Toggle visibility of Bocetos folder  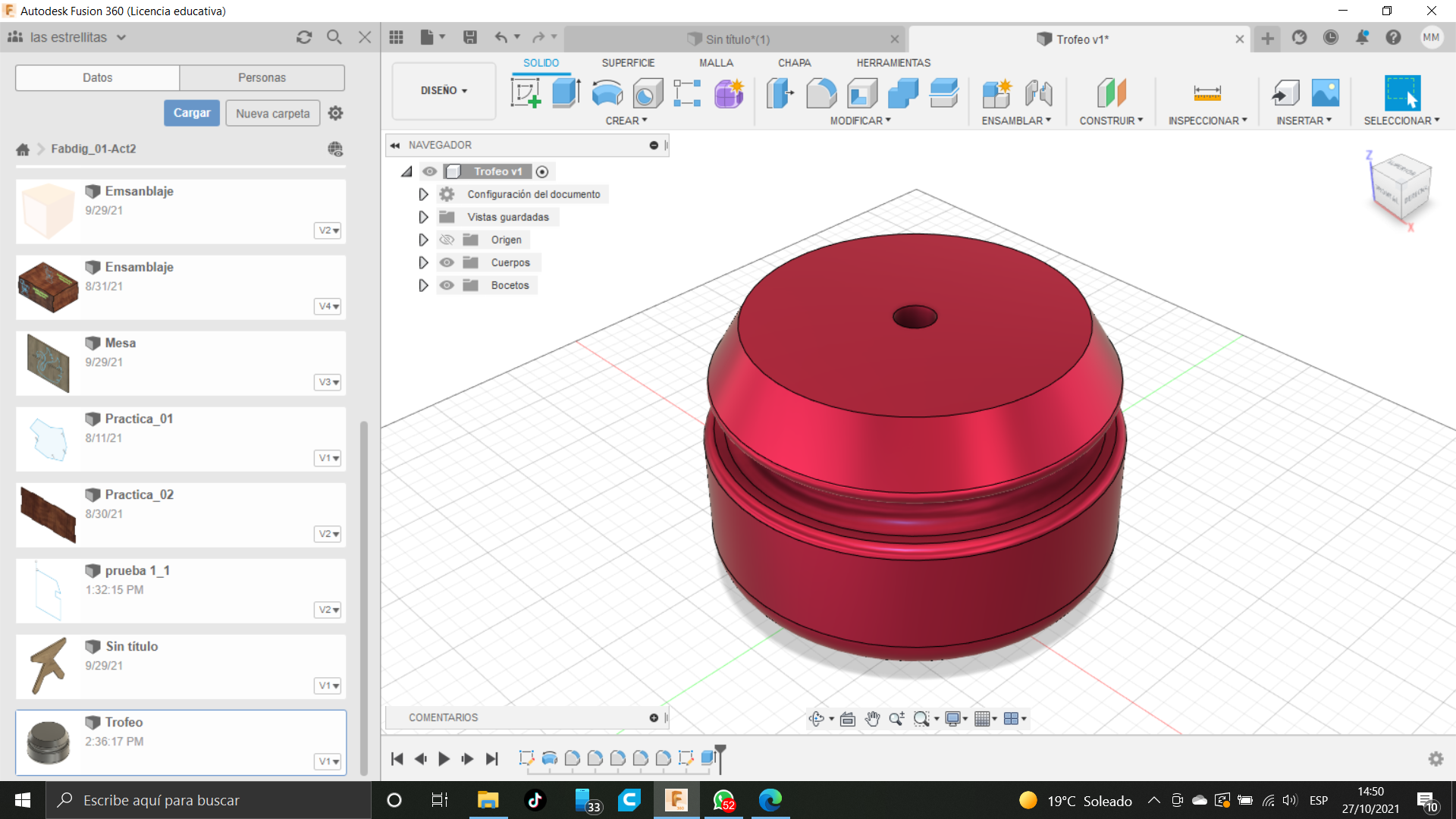[447, 285]
